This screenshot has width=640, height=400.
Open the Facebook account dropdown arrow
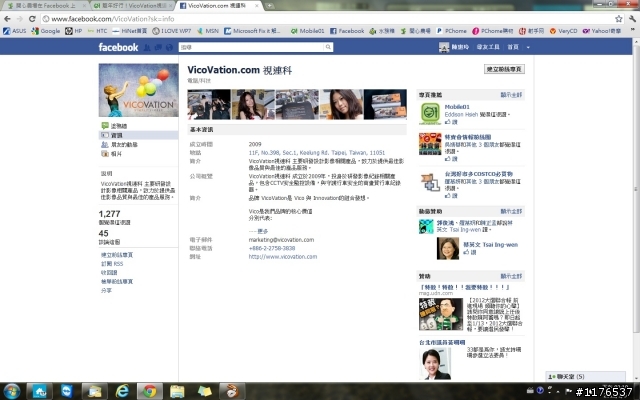[x=528, y=47]
